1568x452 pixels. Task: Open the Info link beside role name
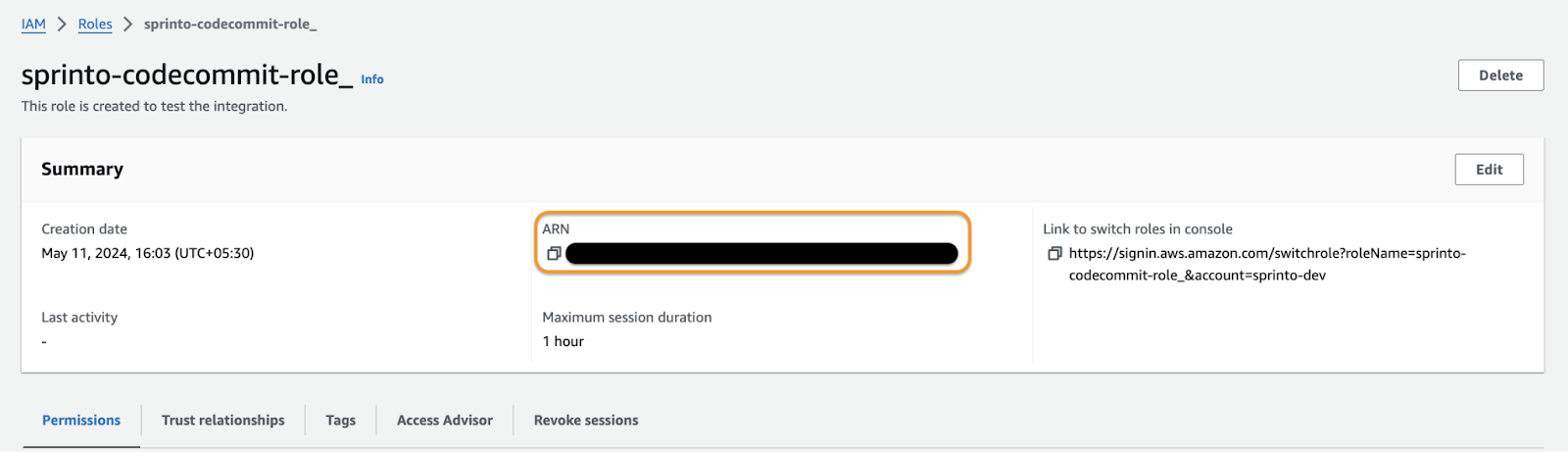(x=372, y=79)
